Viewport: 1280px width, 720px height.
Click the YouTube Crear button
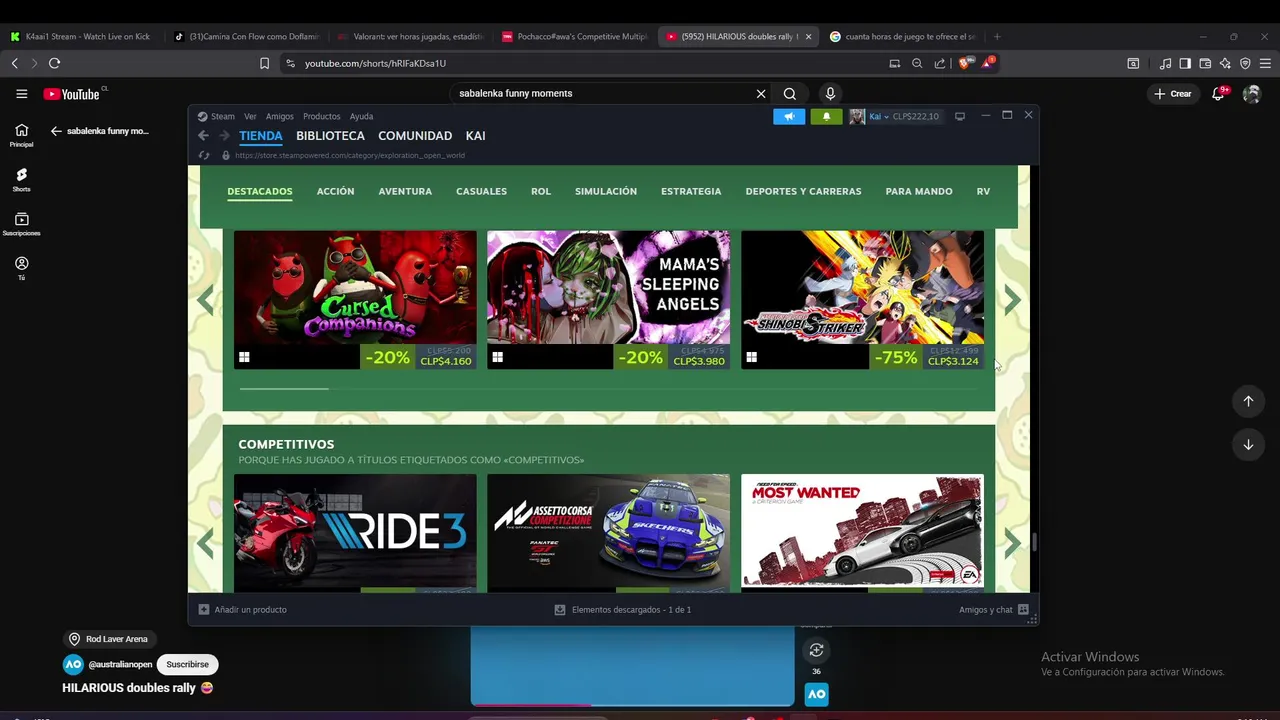tap(1173, 93)
